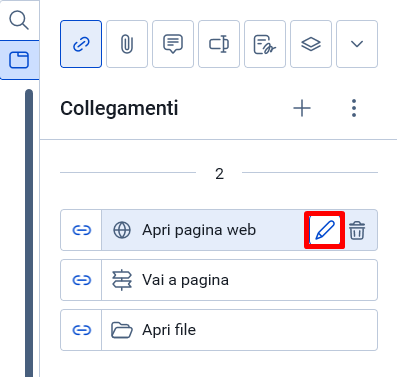The width and height of the screenshot is (397, 377).
Task: Add a new link with plus icon
Action: tap(302, 108)
